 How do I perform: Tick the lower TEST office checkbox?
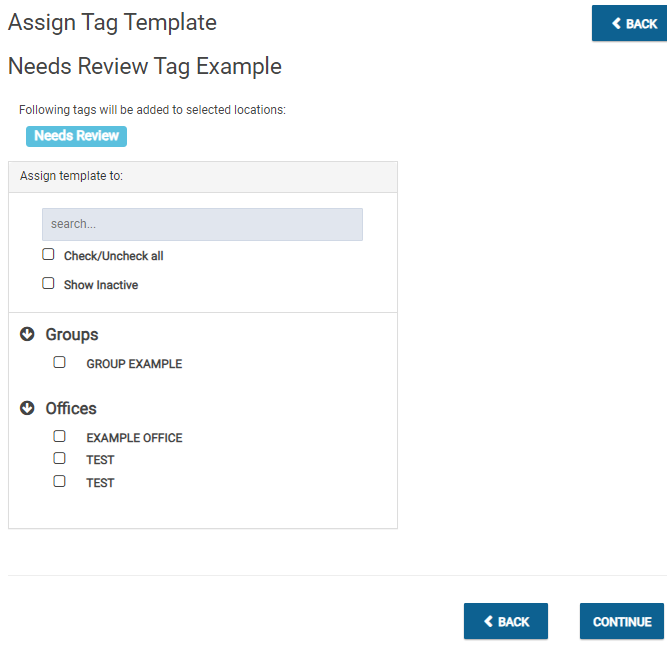pos(59,481)
